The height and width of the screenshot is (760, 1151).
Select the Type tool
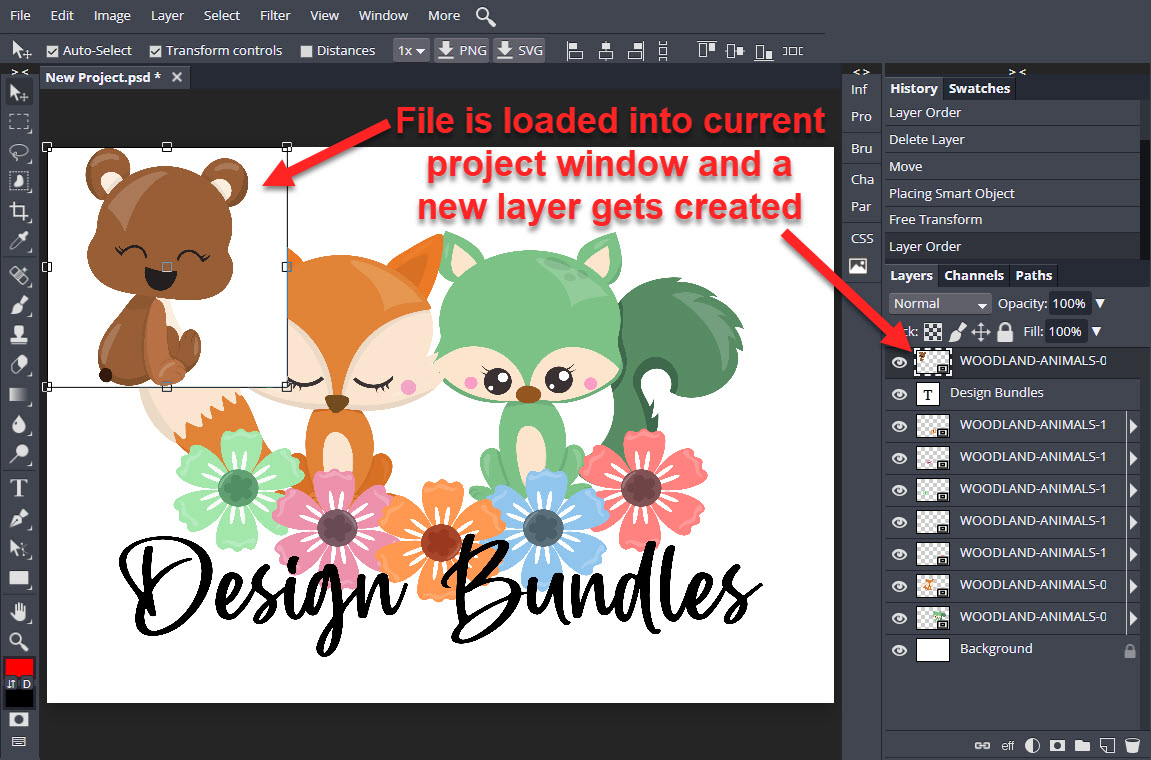coord(19,488)
